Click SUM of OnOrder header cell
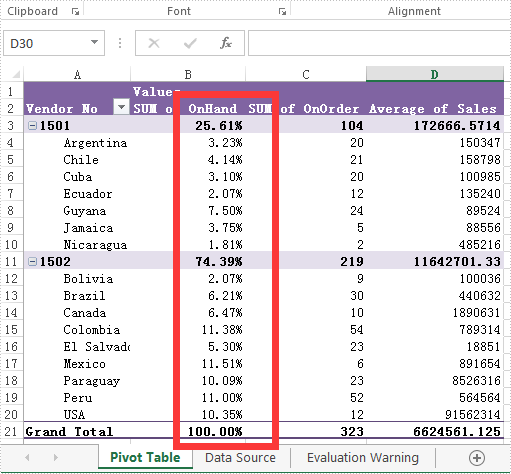The height and width of the screenshot is (474, 511). point(306,108)
